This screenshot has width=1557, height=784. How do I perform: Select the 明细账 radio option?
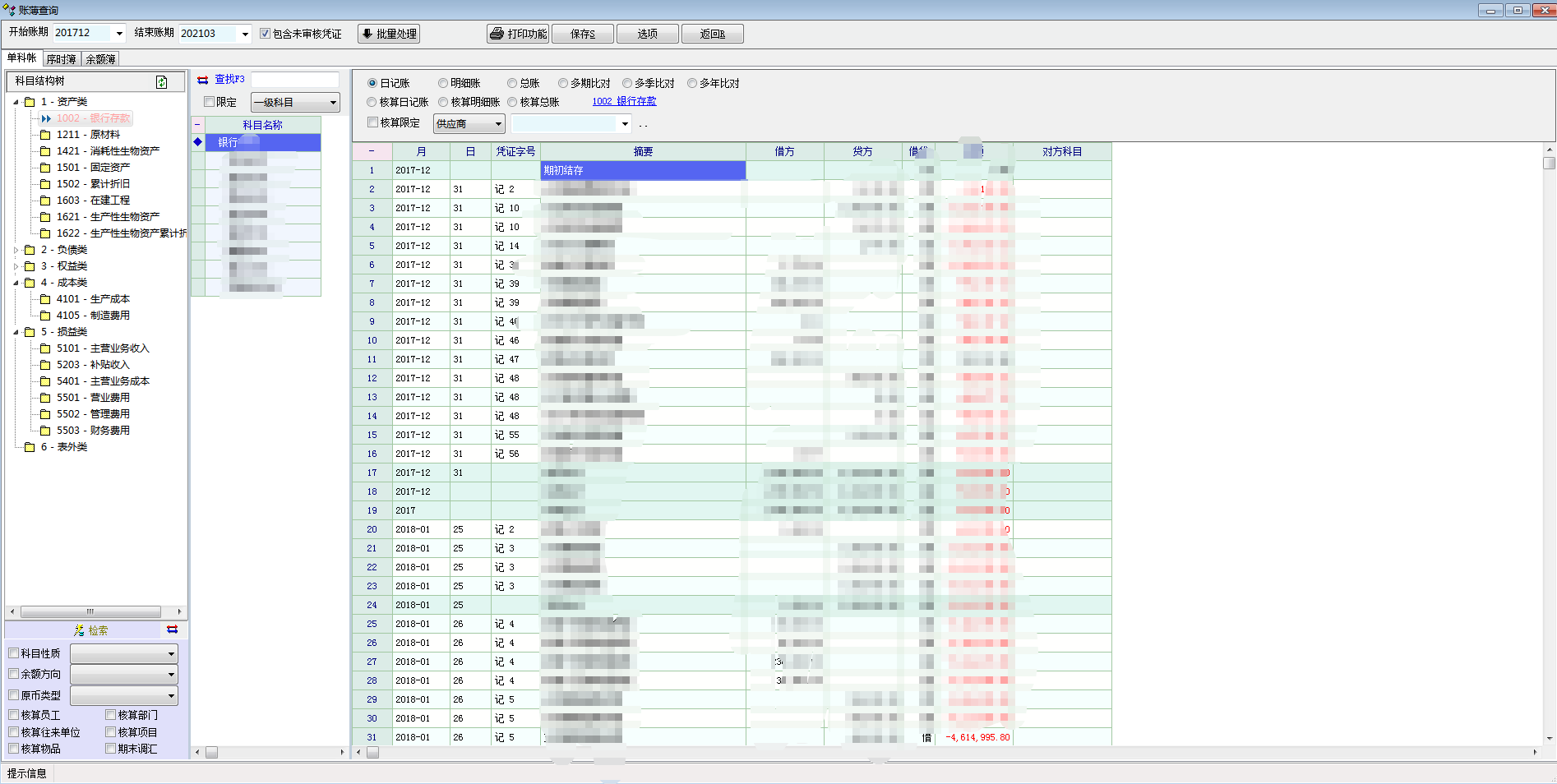pyautogui.click(x=443, y=83)
